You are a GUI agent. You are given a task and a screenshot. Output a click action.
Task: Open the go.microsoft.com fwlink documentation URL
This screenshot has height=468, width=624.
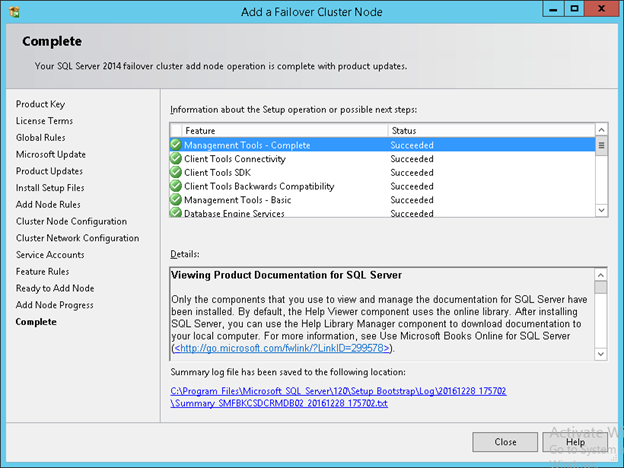pyautogui.click(x=283, y=349)
